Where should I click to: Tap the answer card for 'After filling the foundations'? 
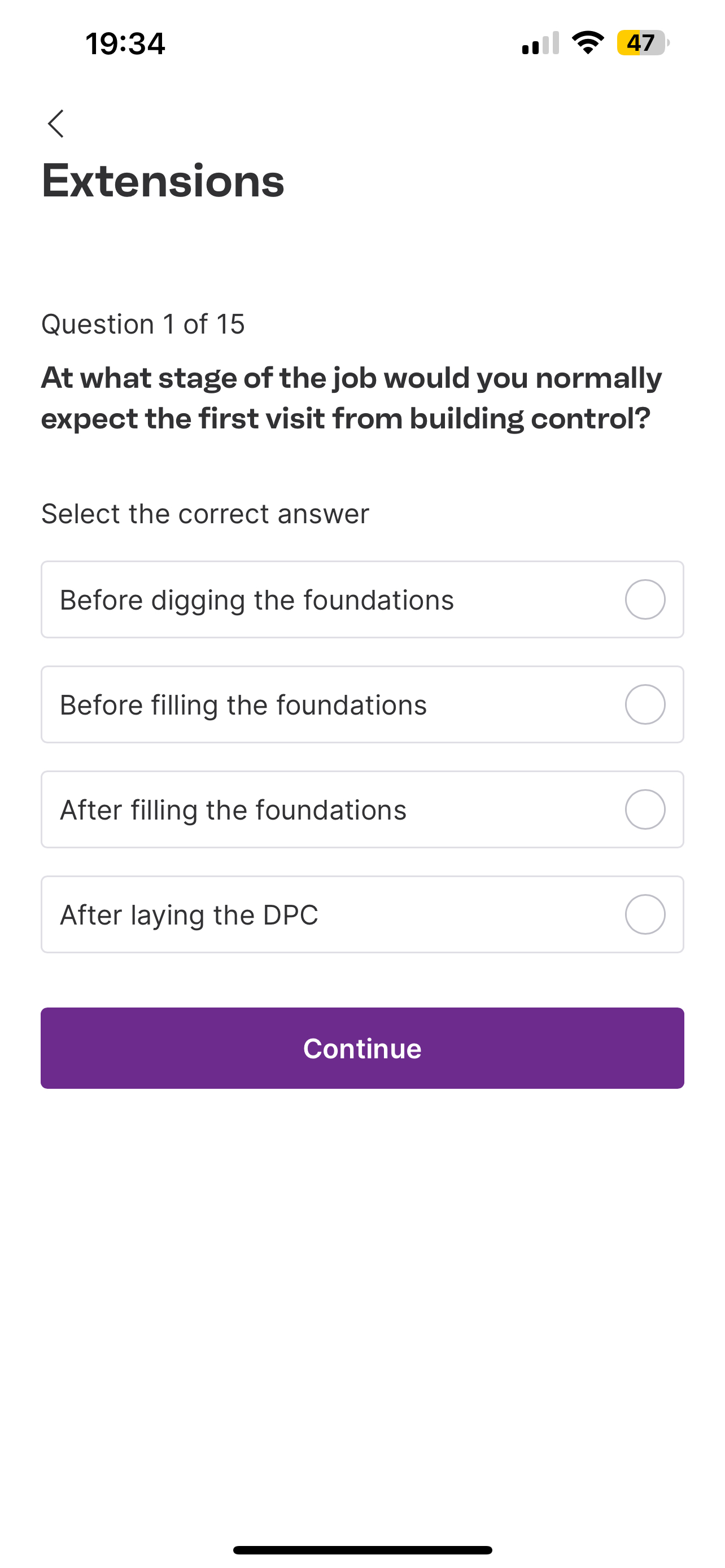(362, 809)
